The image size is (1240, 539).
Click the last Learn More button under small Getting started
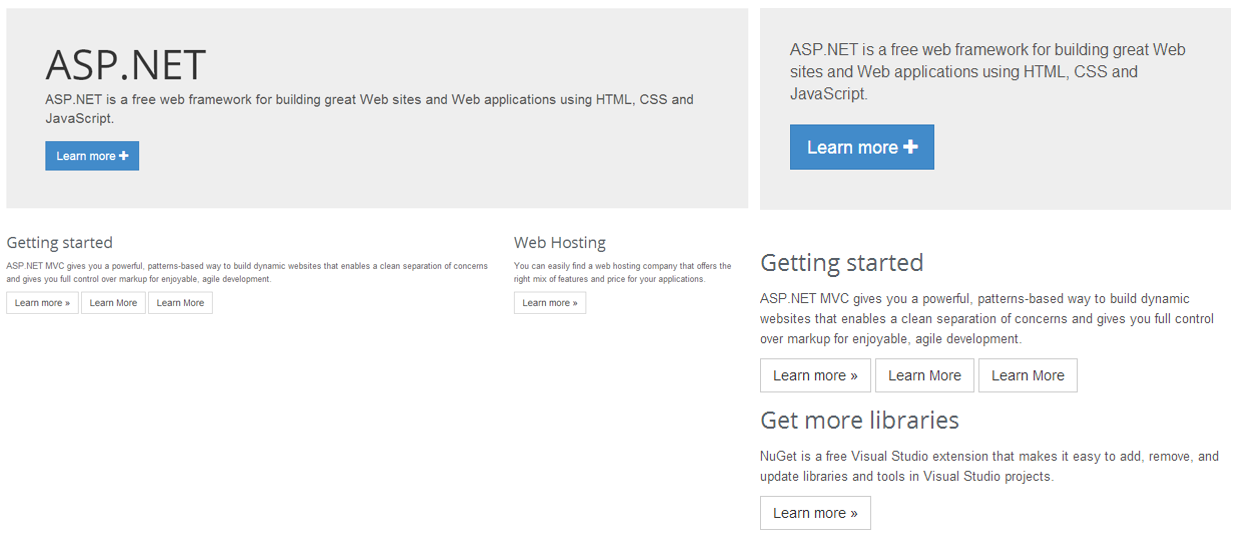pos(180,303)
